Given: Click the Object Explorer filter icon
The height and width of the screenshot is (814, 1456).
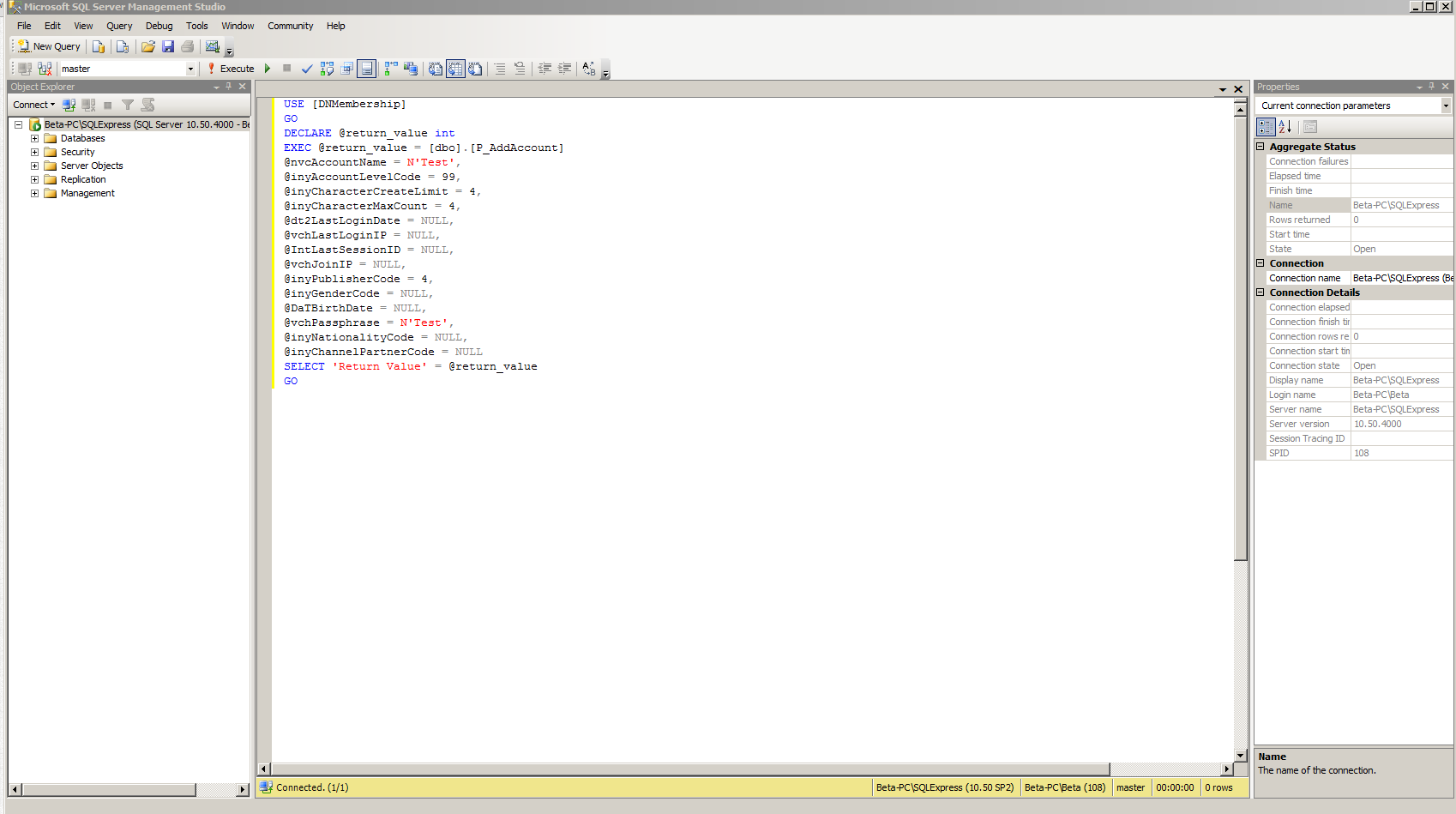Looking at the screenshot, I should point(128,105).
